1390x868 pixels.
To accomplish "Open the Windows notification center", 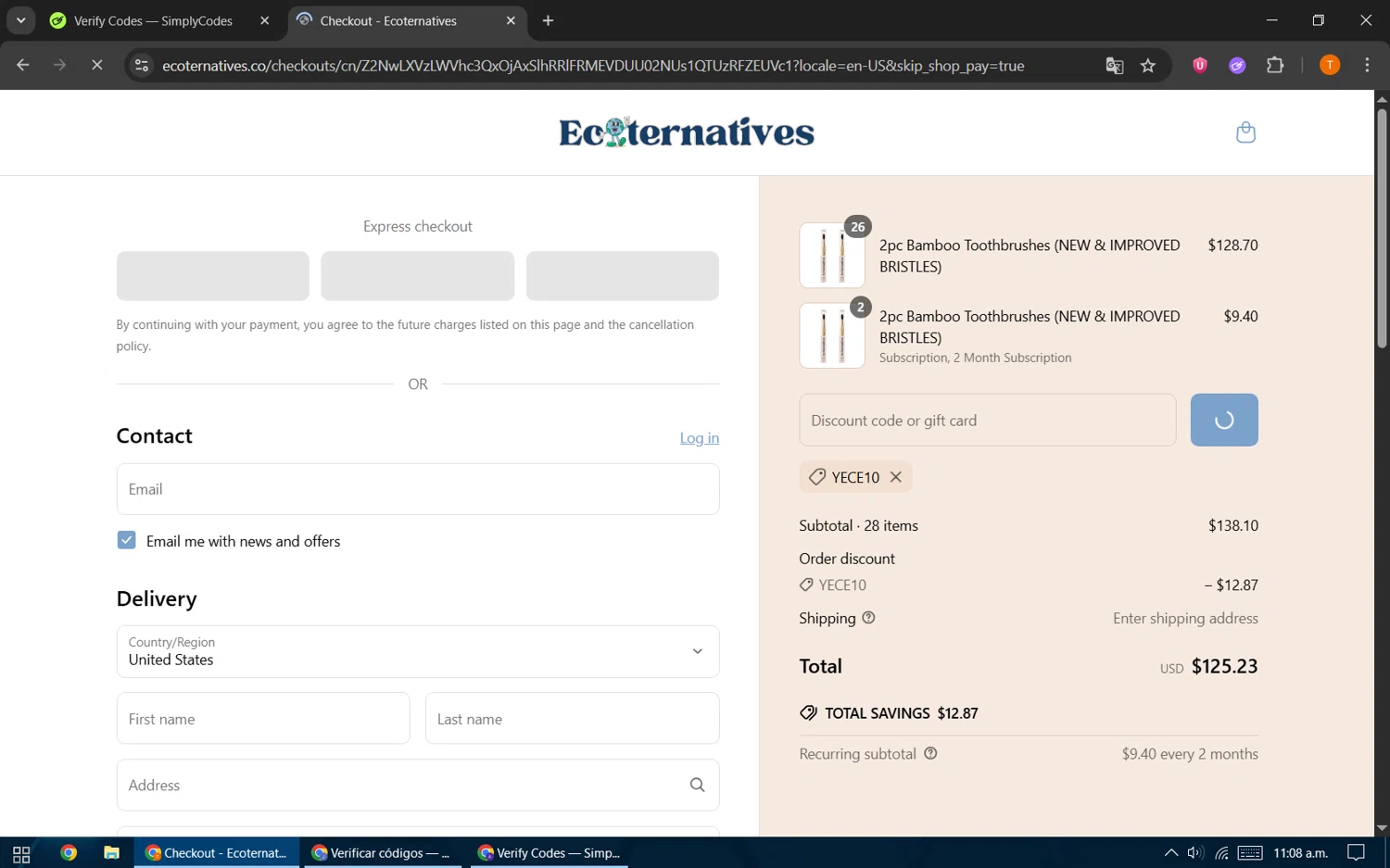I will tap(1357, 853).
